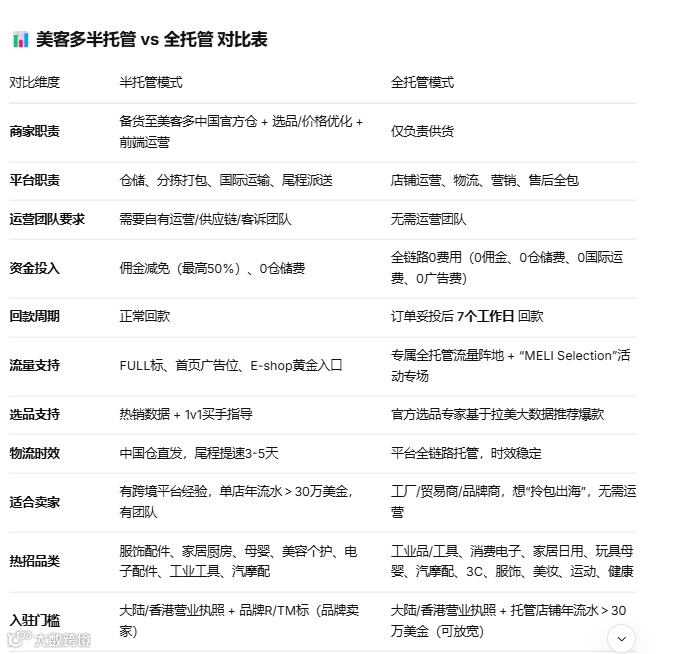
Task: Click the '对比维度' column header
Action: coord(35,82)
